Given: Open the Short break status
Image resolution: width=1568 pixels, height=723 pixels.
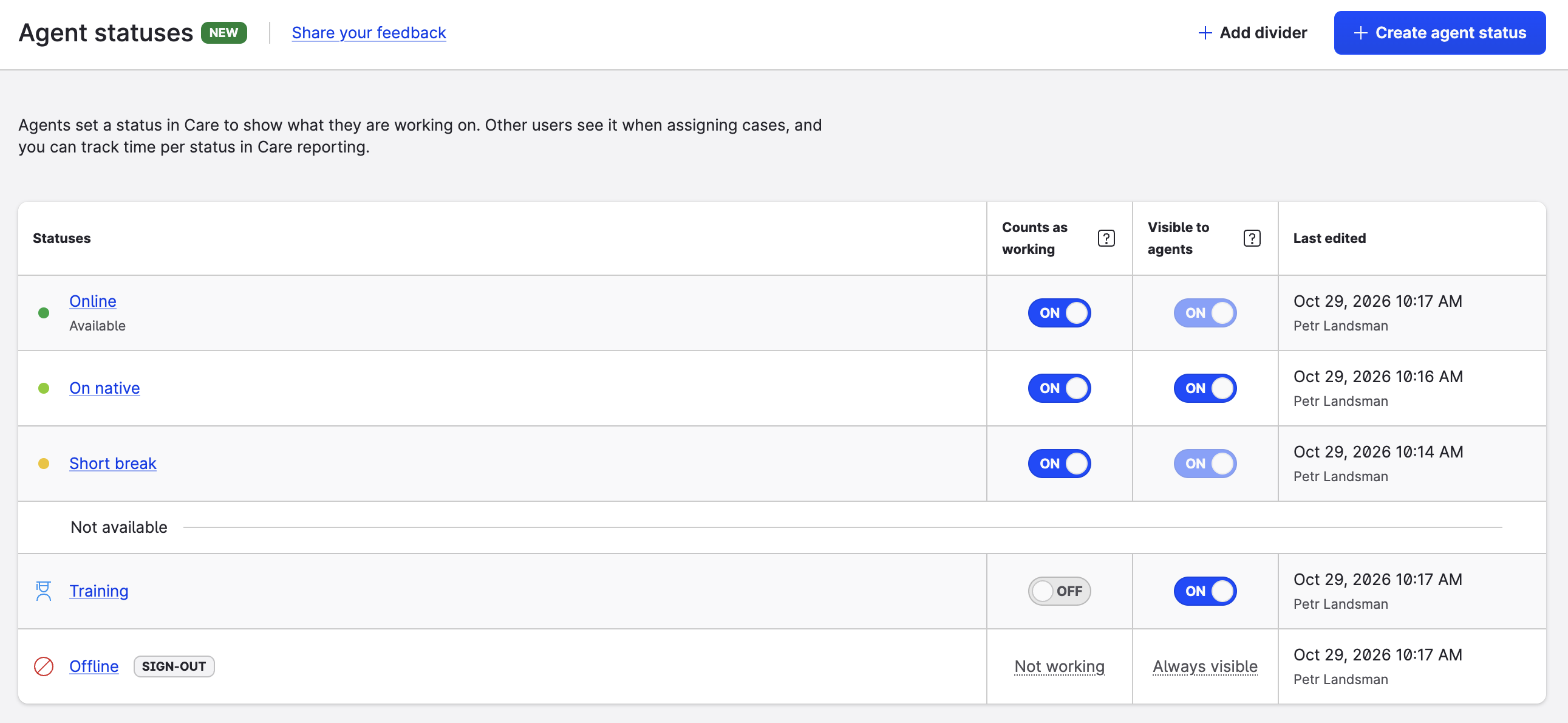Looking at the screenshot, I should [x=112, y=464].
